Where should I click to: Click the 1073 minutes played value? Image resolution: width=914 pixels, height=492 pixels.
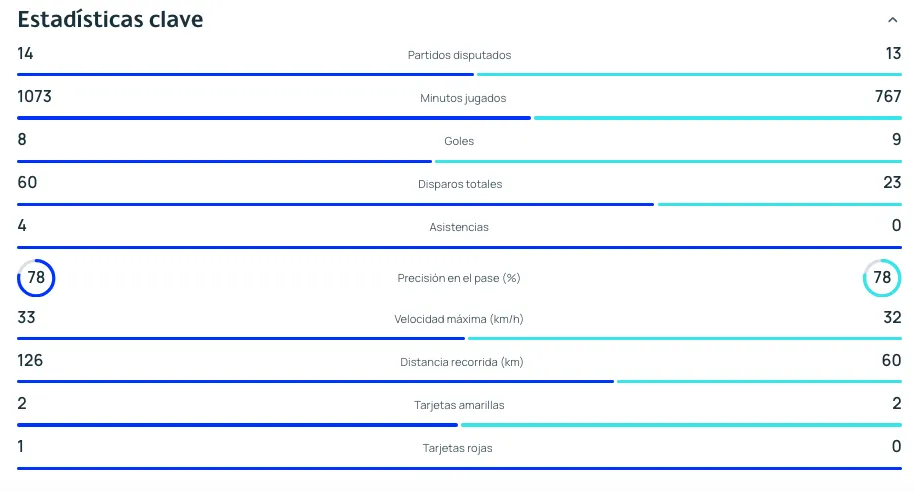click(x=34, y=97)
